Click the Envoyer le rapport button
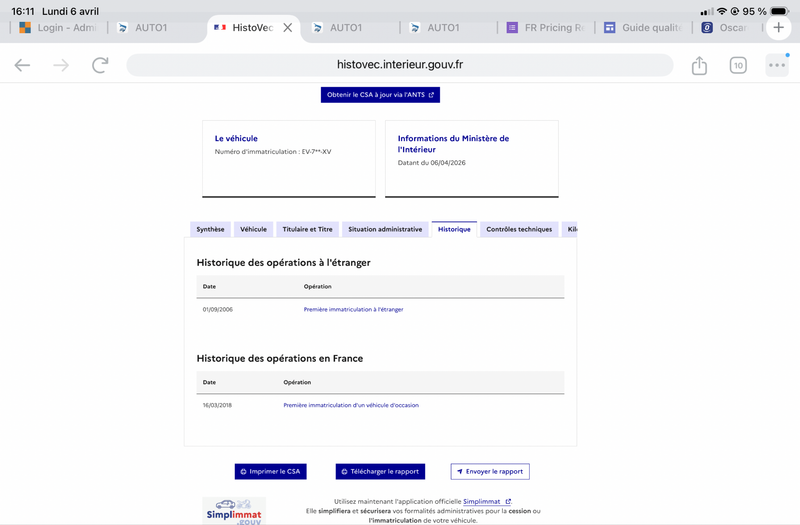800x525 pixels. coord(490,471)
